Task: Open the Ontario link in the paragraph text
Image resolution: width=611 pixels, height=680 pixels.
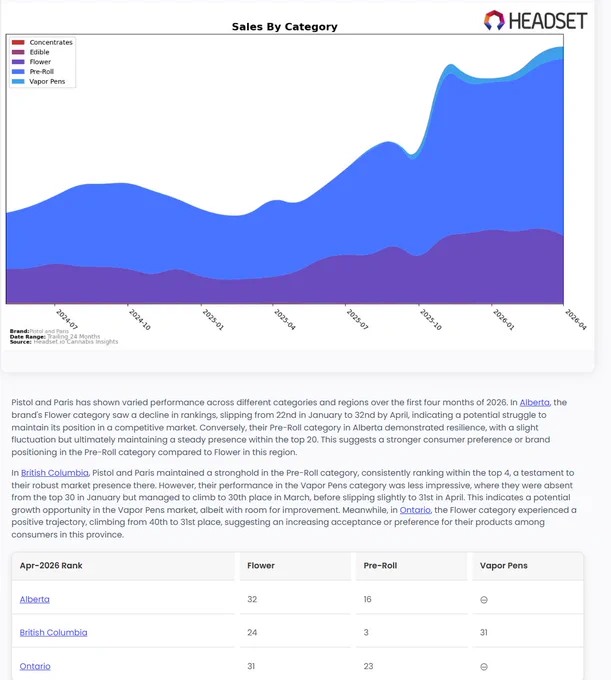Action: click(x=415, y=510)
